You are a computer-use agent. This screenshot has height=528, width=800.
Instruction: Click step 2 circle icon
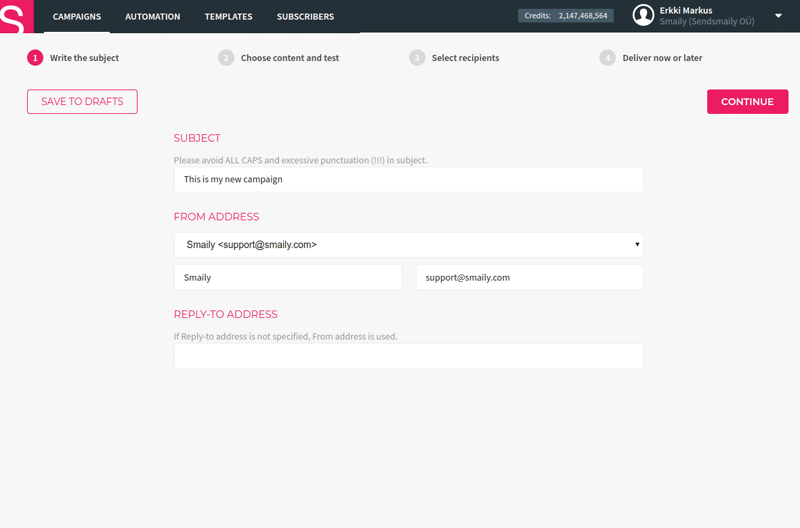pos(226,58)
